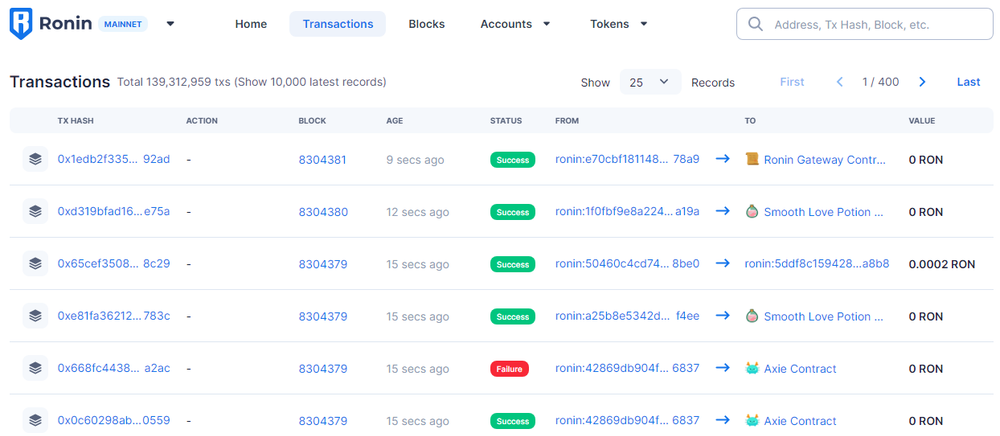
Task: Open the 25 records per page dropdown
Action: tap(650, 82)
